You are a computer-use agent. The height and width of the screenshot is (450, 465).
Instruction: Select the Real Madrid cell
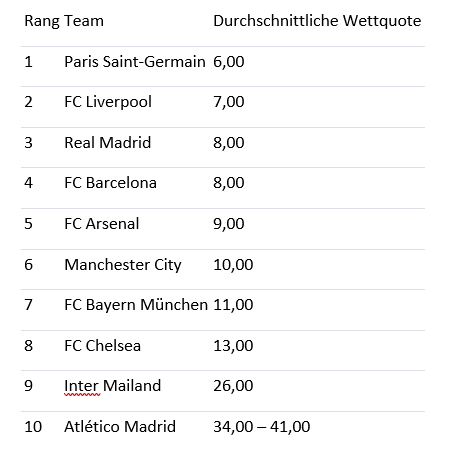108,143
